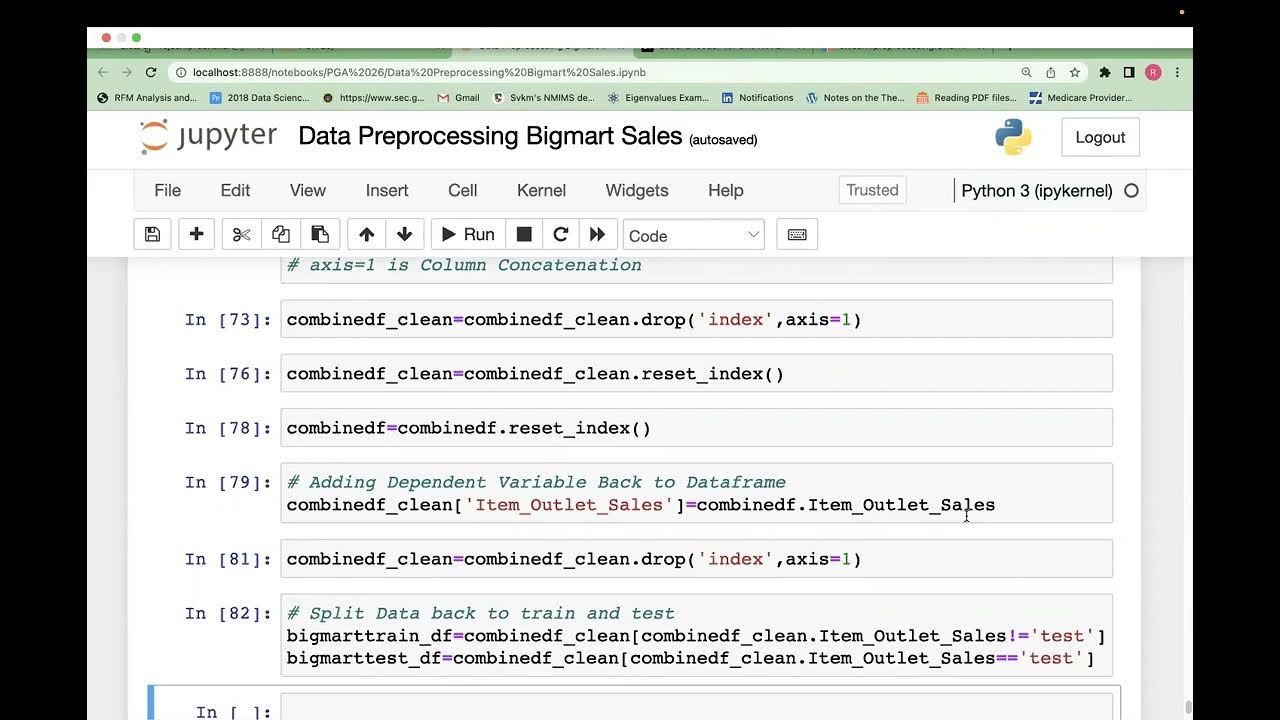Insert a cell below with the plus icon
1280x720 pixels.
196,235
